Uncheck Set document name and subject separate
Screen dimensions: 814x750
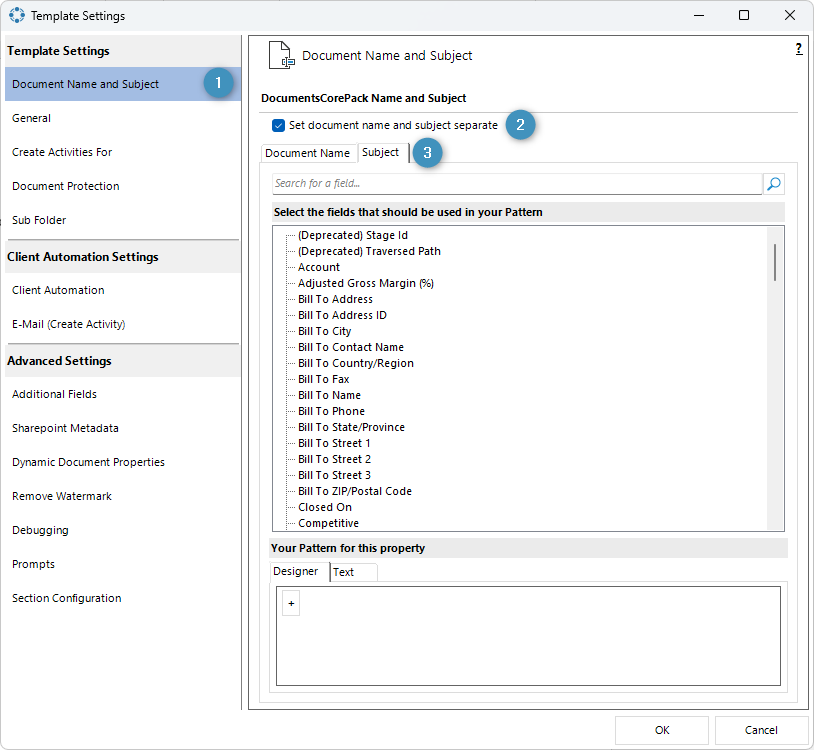point(278,126)
